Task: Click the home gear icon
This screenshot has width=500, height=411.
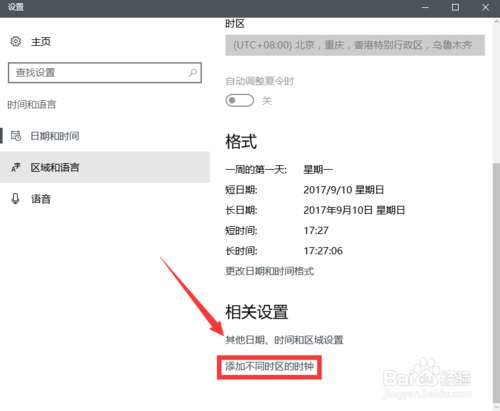Action: 16,41
